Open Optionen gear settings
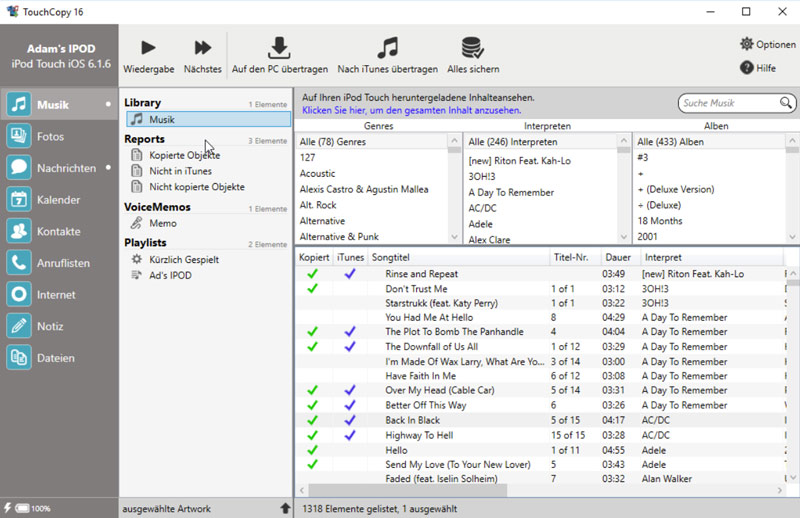The width and height of the screenshot is (800, 518). [746, 44]
